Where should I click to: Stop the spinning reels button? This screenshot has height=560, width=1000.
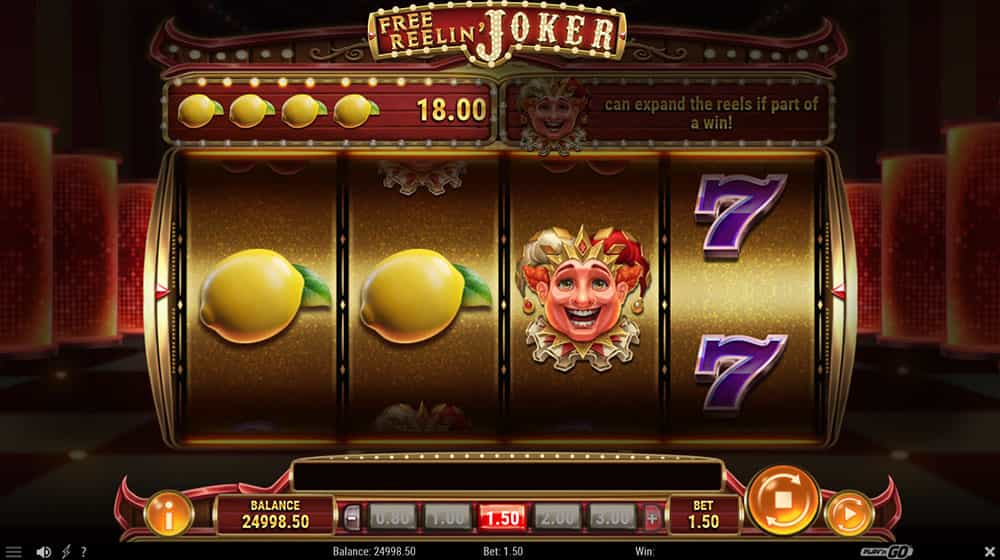(783, 500)
